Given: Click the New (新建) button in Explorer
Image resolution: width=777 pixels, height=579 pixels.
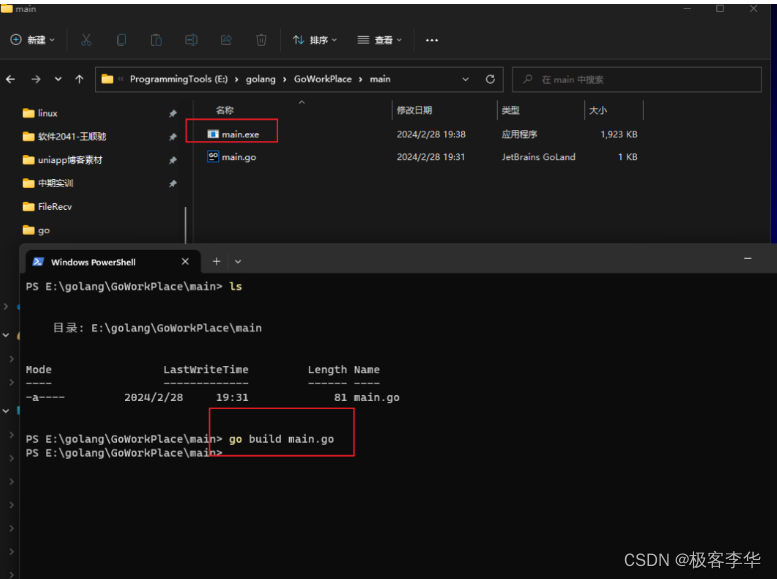Looking at the screenshot, I should pos(32,40).
